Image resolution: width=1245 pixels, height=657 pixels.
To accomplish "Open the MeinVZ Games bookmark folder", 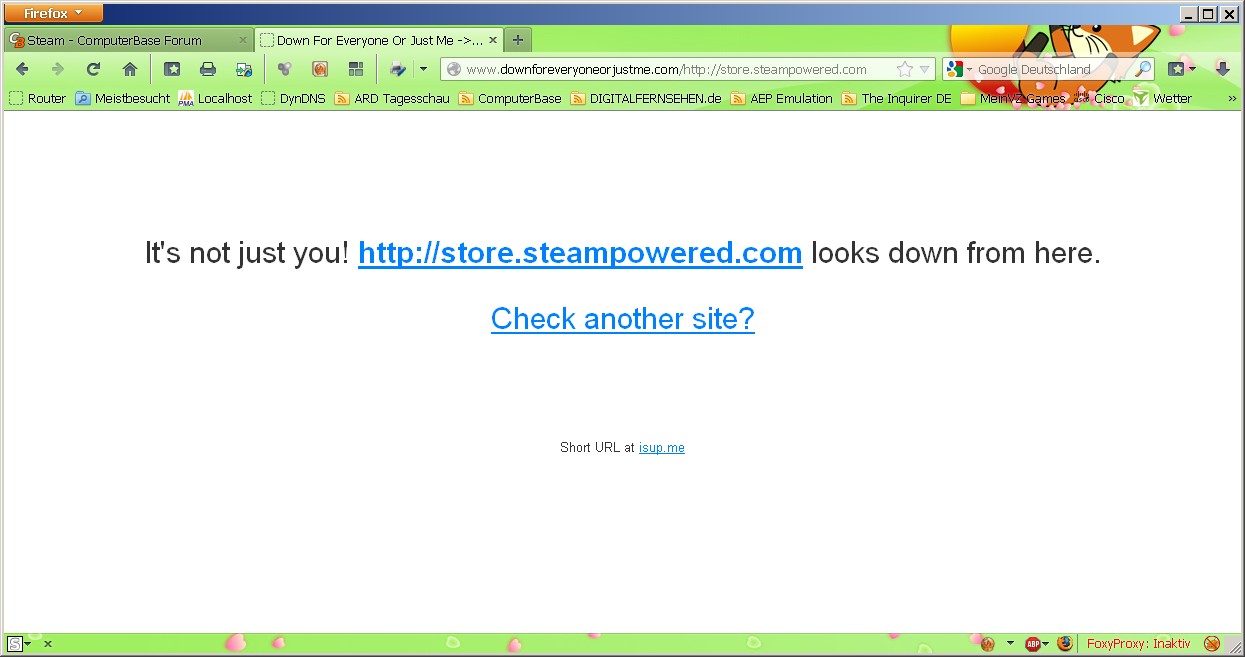I will (x=1013, y=98).
